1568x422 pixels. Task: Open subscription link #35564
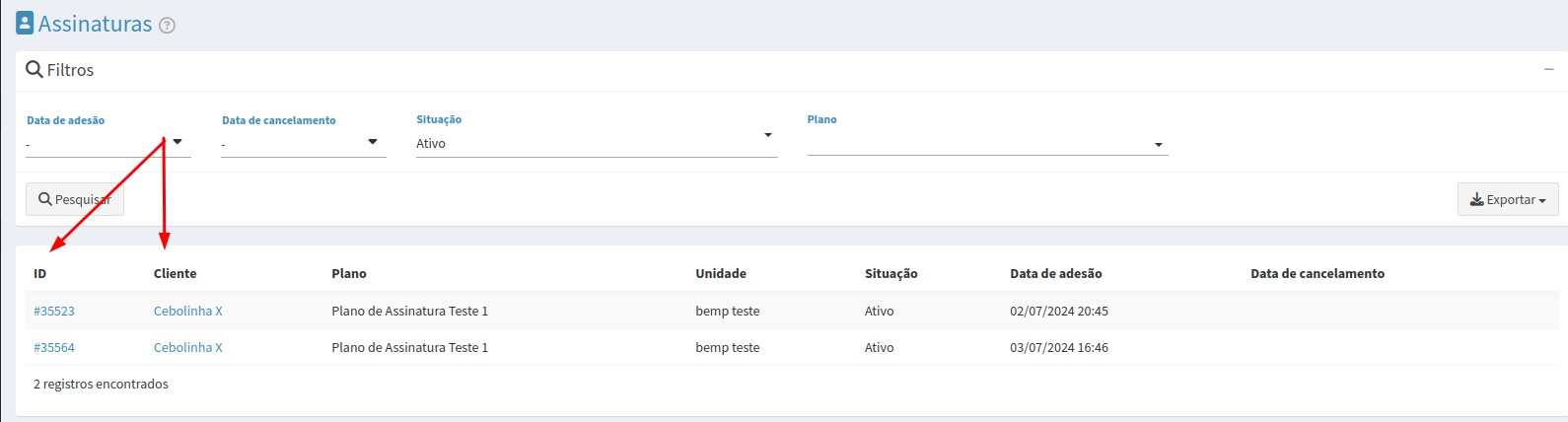(54, 347)
